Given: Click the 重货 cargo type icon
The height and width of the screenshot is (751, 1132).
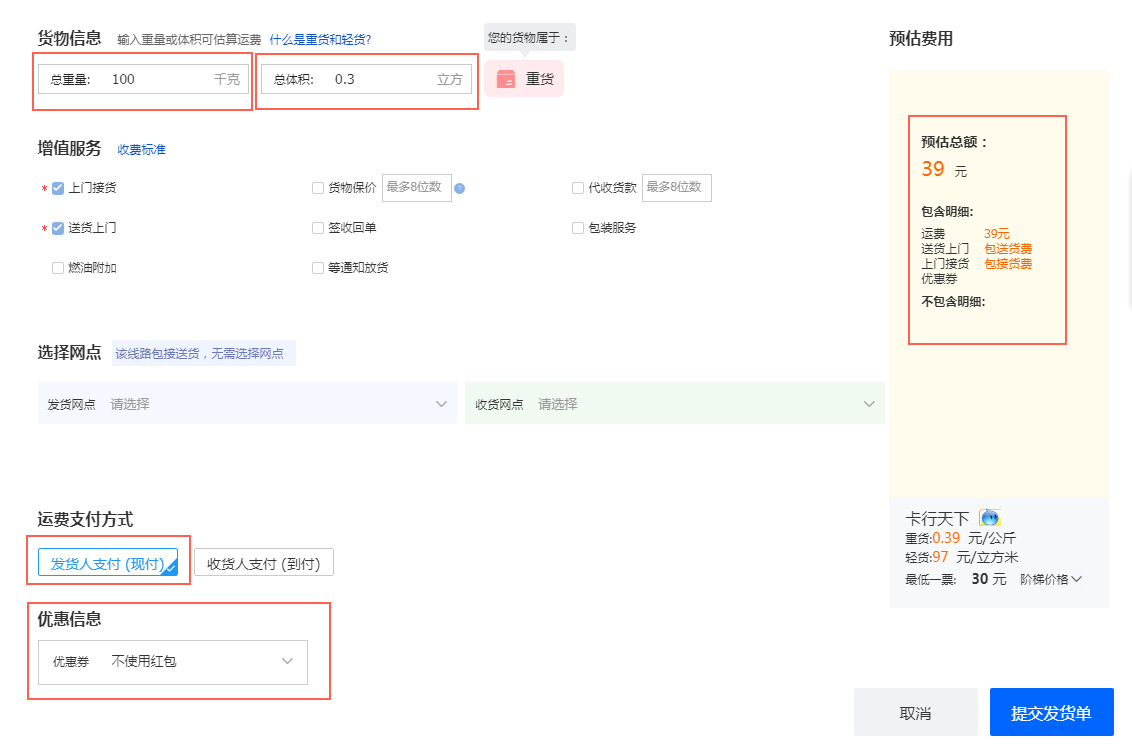Looking at the screenshot, I should pos(506,79).
